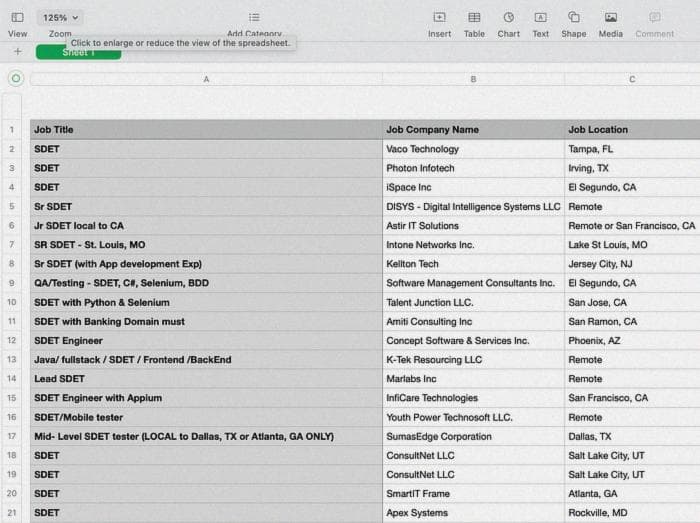Select the 'Photon Infotech' cell

click(x=473, y=168)
